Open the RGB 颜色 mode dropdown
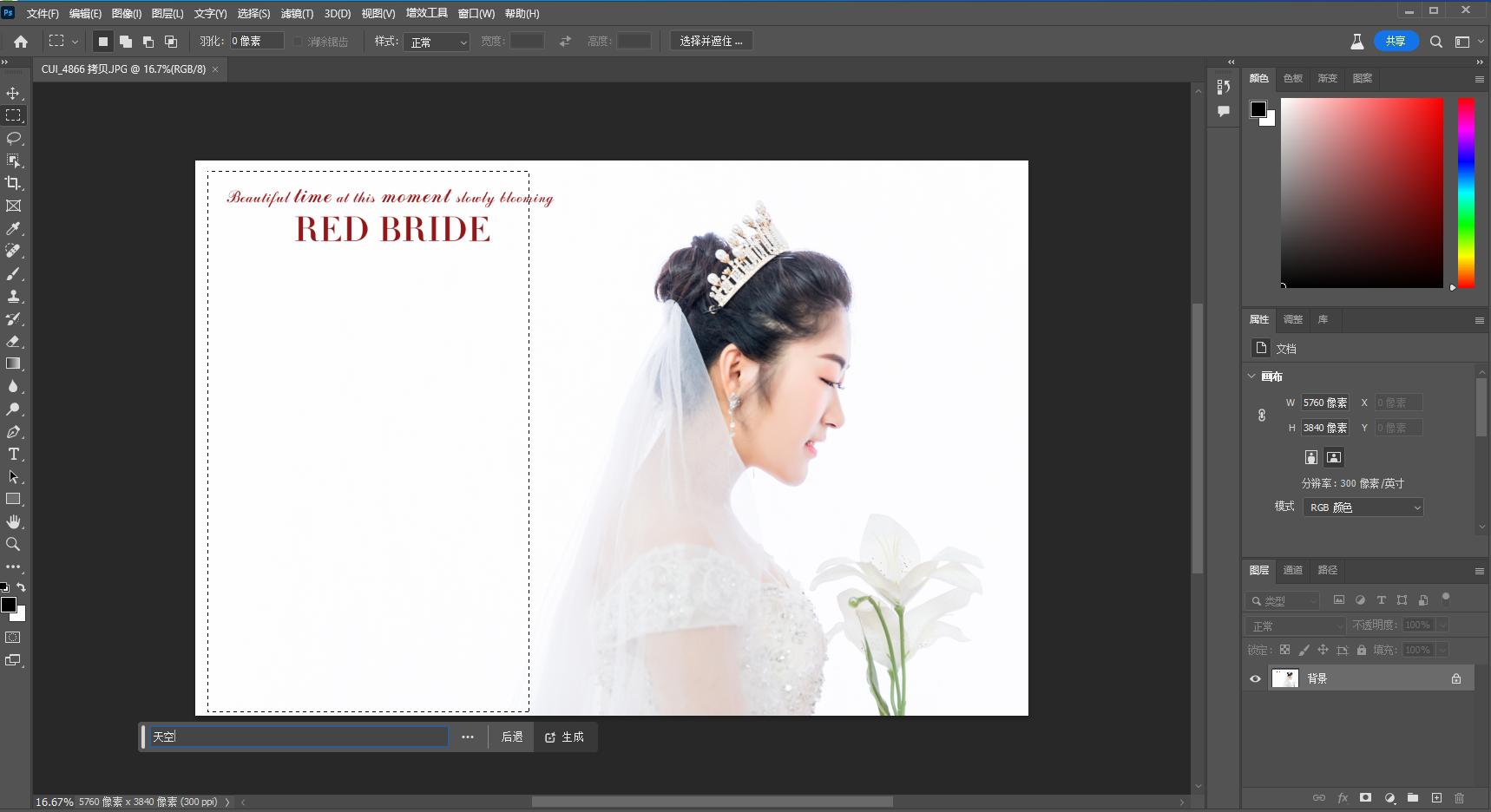This screenshot has width=1491, height=812. point(1363,507)
